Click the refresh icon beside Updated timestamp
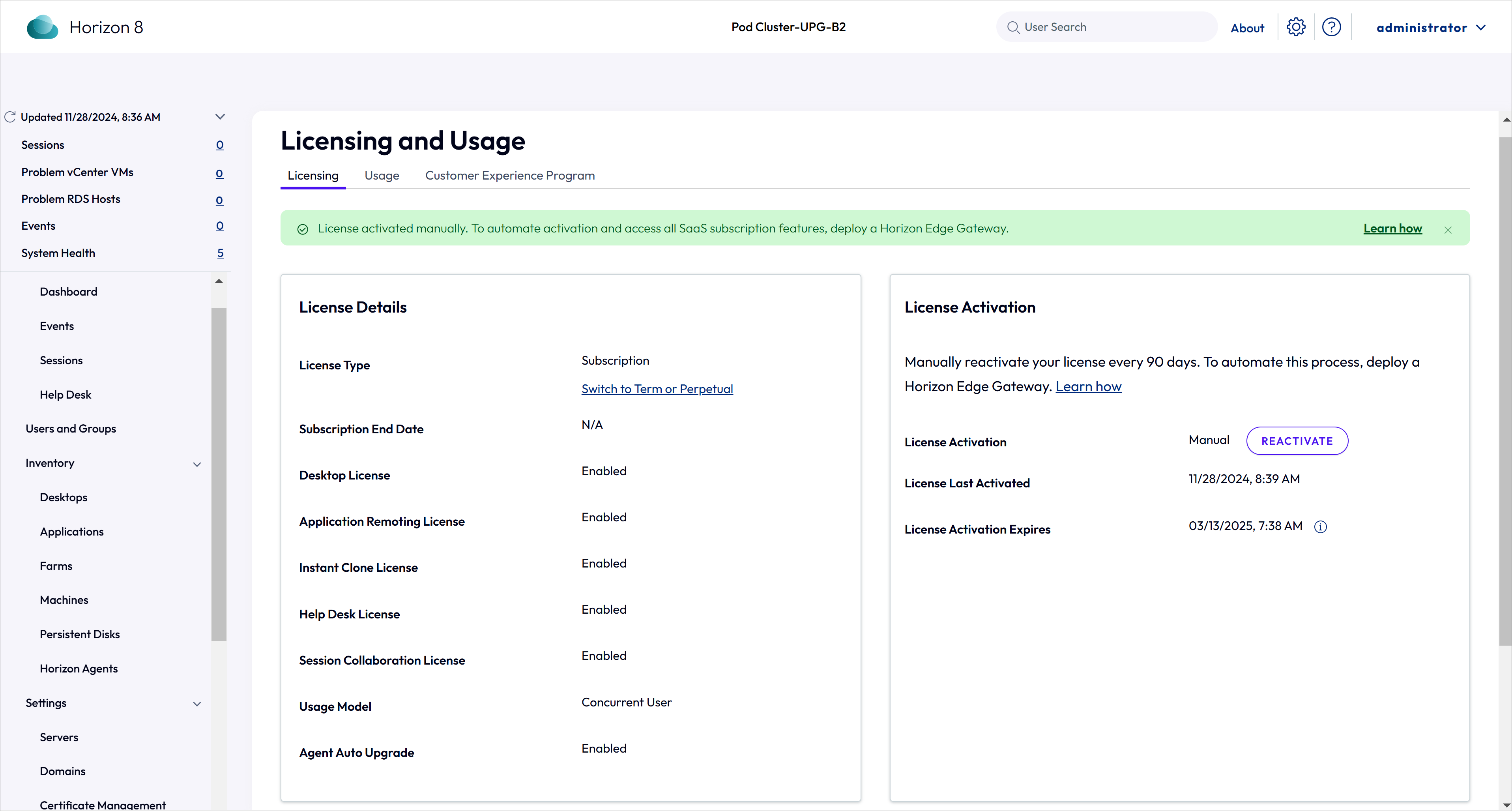Image resolution: width=1512 pixels, height=811 pixels. (10, 117)
